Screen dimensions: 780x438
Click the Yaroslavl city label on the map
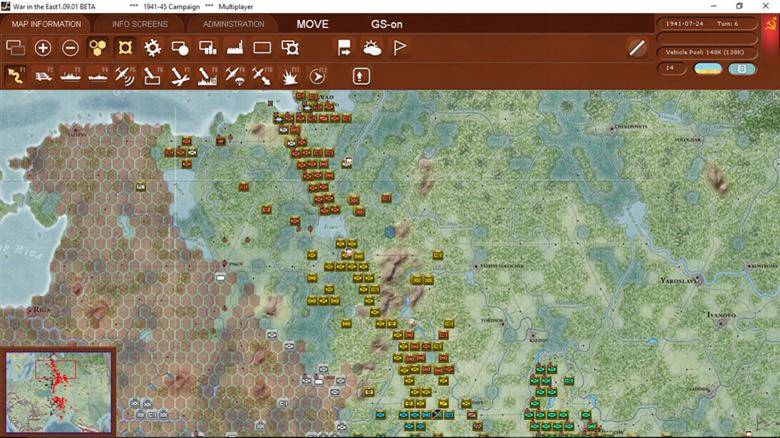pos(679,281)
